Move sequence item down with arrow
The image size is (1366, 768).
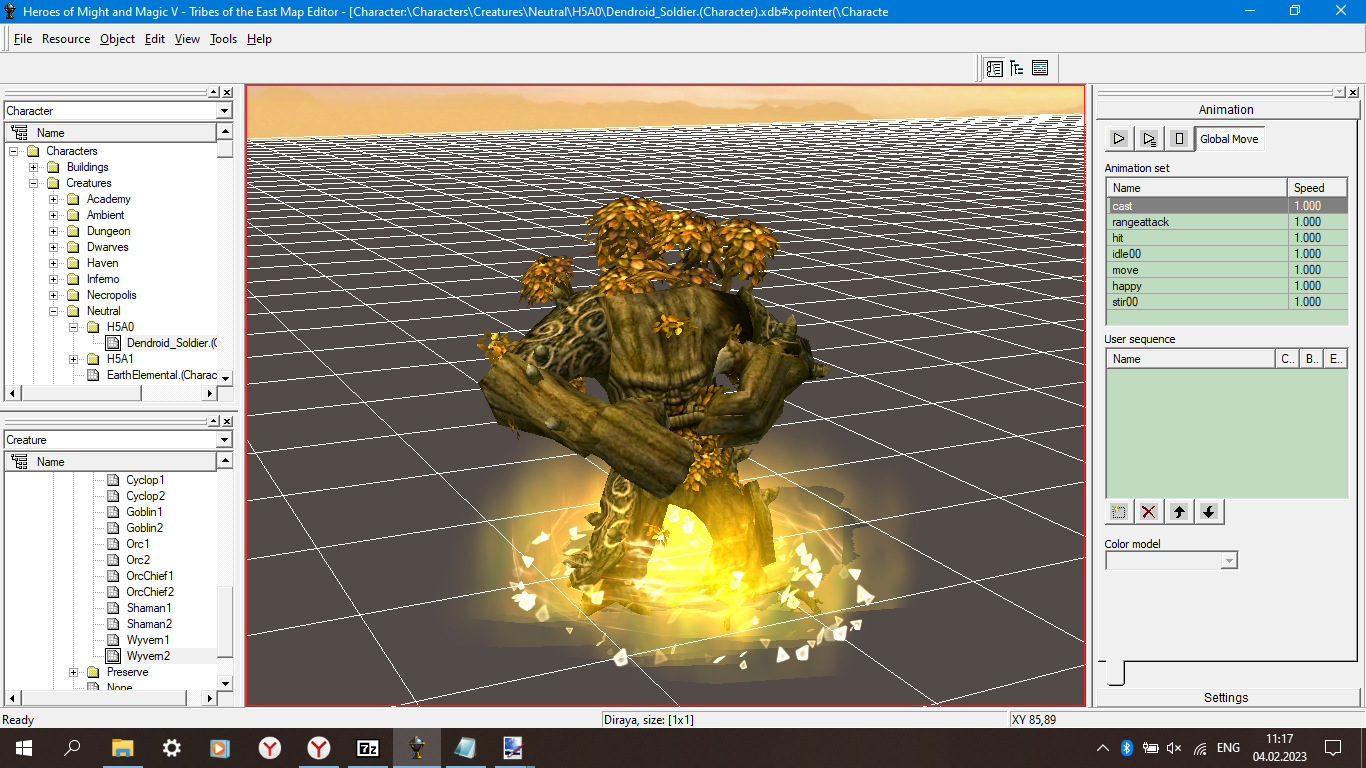pos(1209,512)
